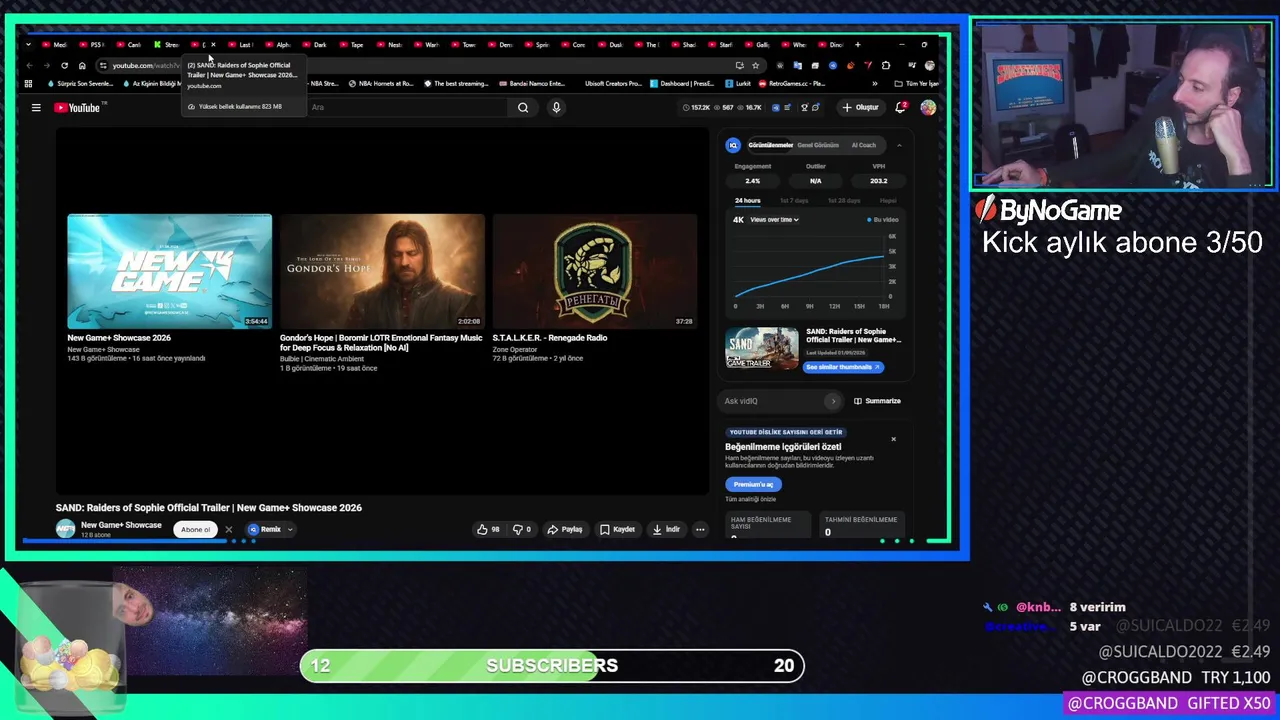Collapse the vidIQ panel chevron
The image size is (1280, 720).
point(898,146)
